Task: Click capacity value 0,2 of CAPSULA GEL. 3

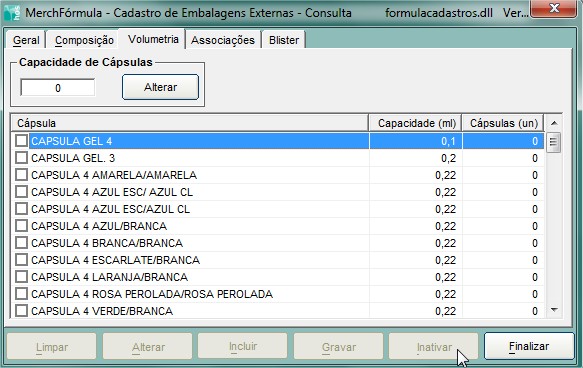Action: pyautogui.click(x=448, y=158)
